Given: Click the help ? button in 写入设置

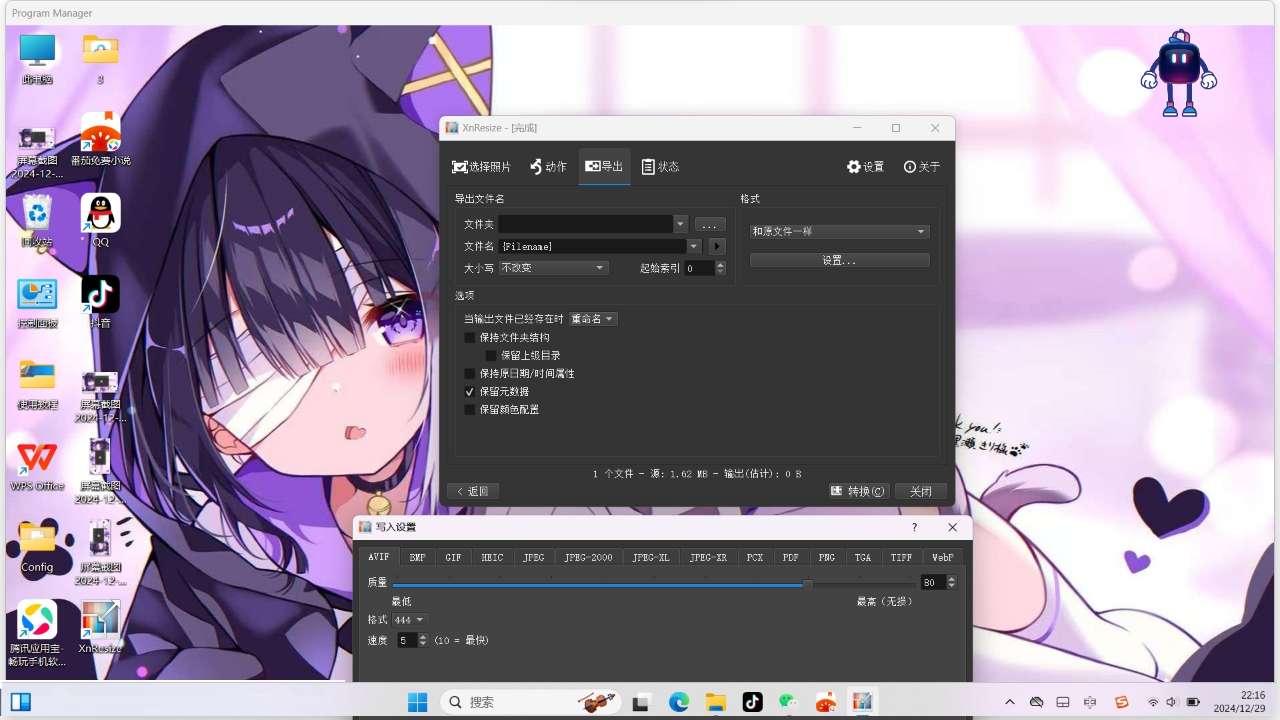Looking at the screenshot, I should pos(914,527).
